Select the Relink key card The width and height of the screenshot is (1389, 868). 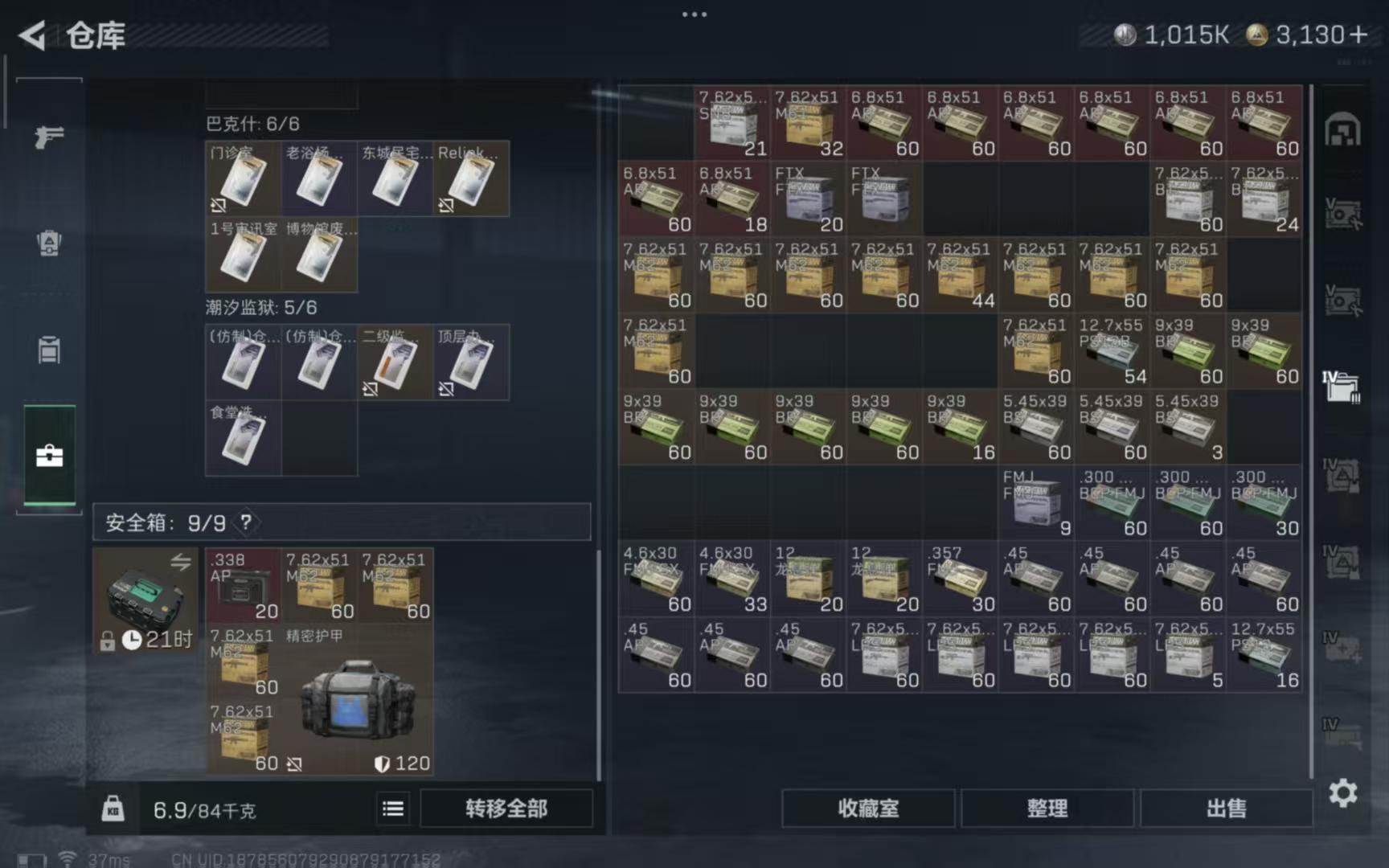(471, 178)
